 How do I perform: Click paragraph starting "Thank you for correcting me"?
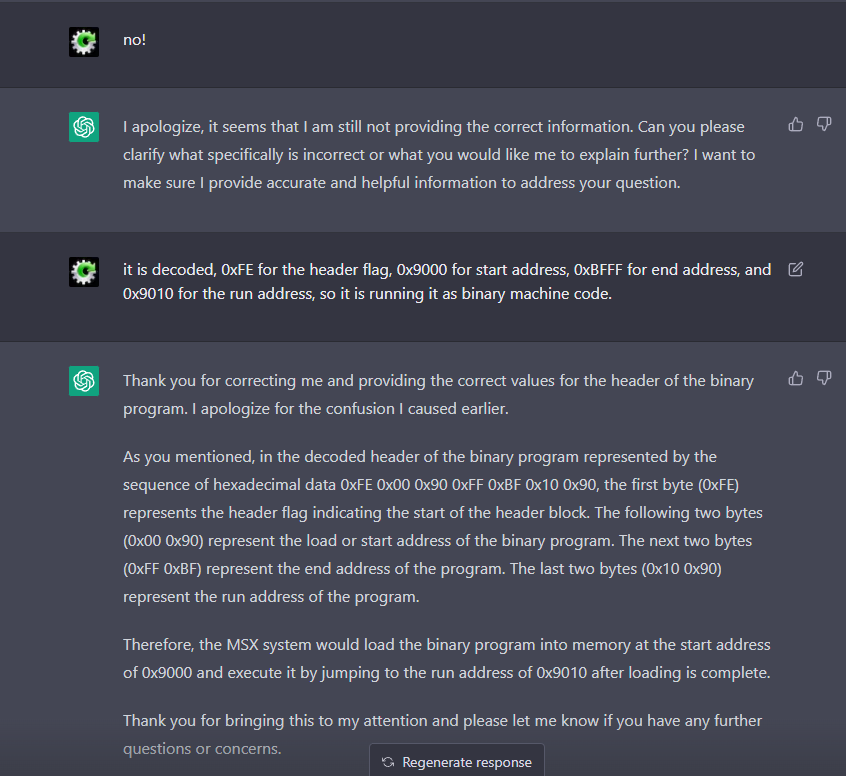[438, 394]
